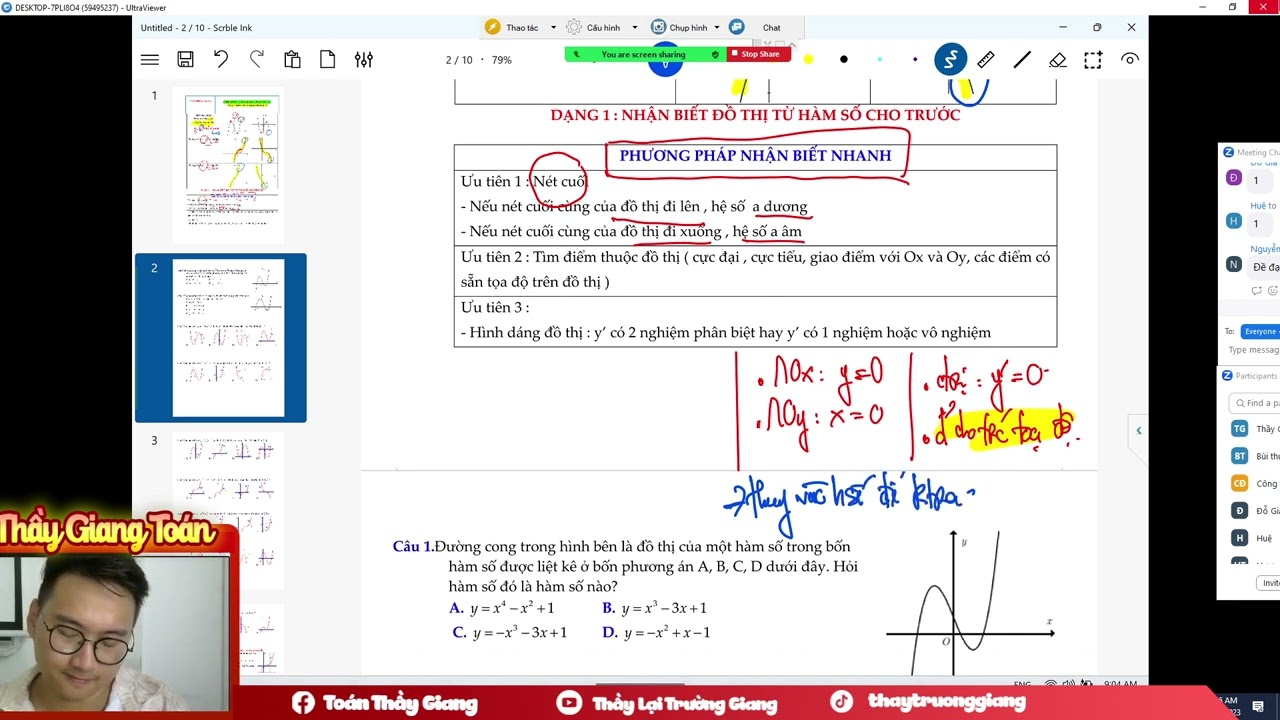1280x720 pixels.
Task: Click heading PHƯƠNG PHÁP NHẬN BIẾT NHANH
Action: pos(755,155)
